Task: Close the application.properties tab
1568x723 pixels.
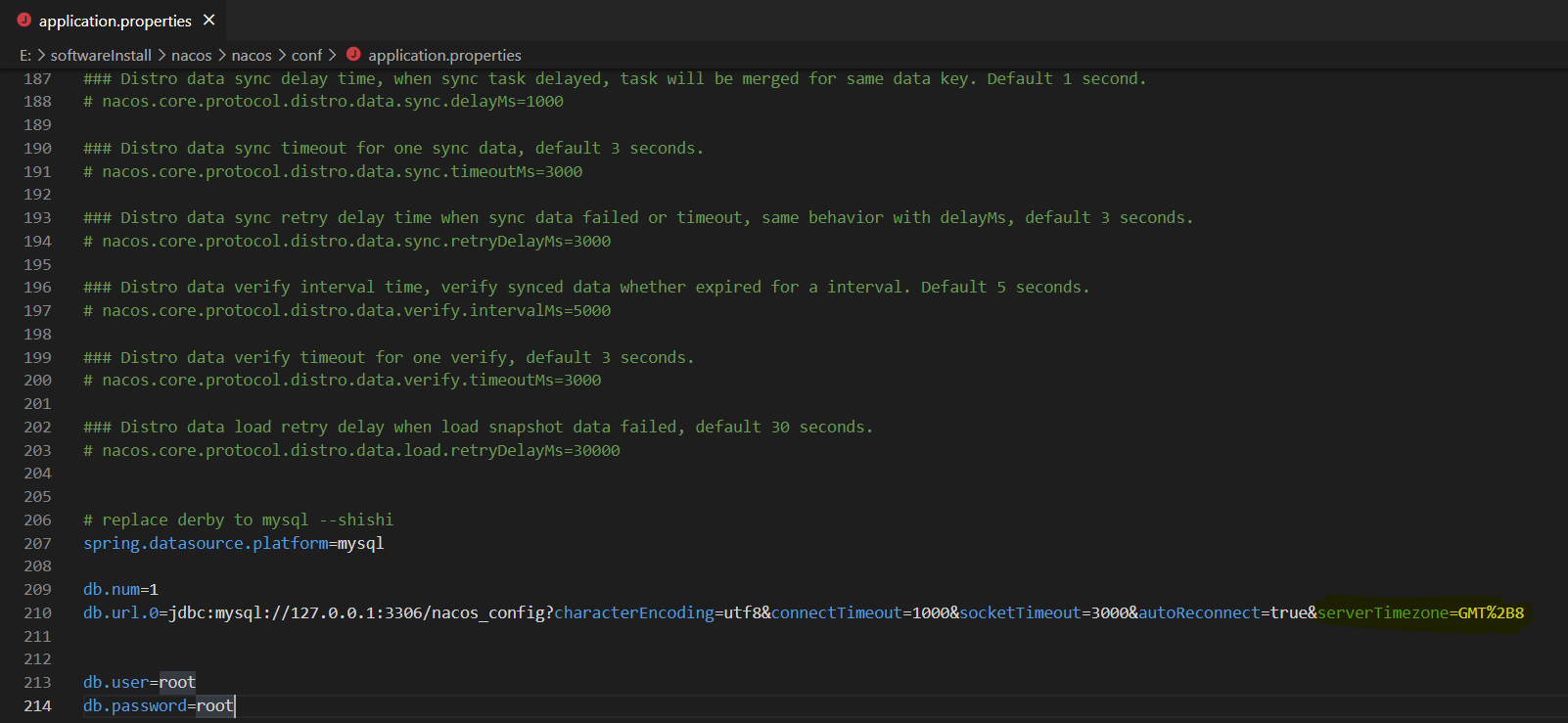Action: point(208,21)
